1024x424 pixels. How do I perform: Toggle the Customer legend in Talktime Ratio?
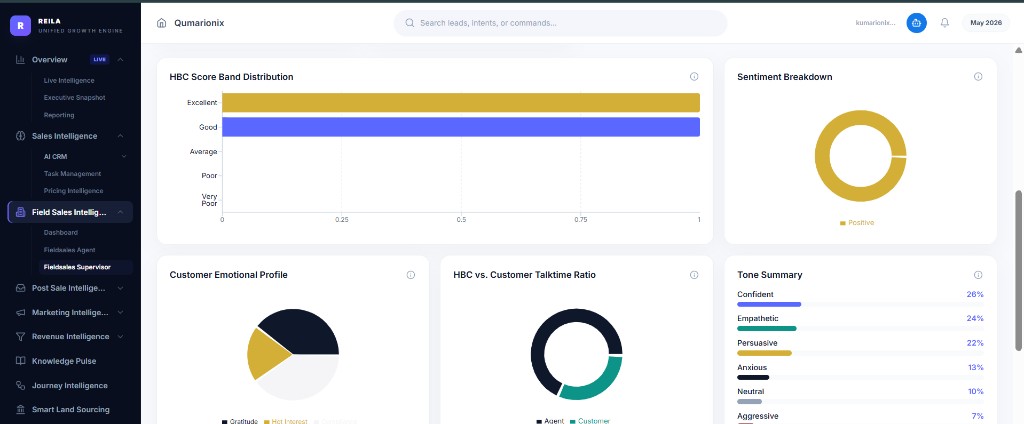coord(589,421)
